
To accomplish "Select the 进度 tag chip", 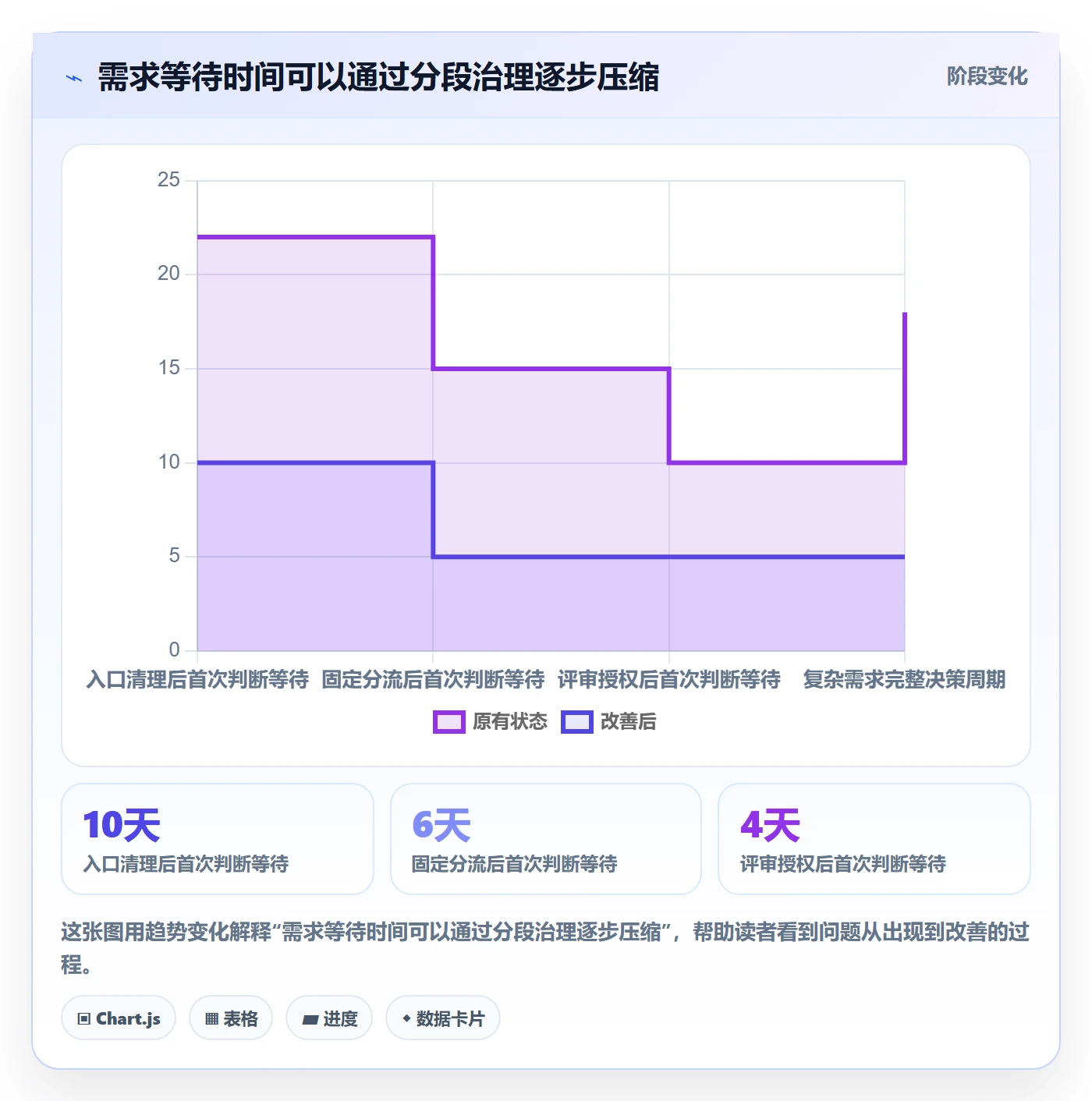I will pyautogui.click(x=329, y=1018).
